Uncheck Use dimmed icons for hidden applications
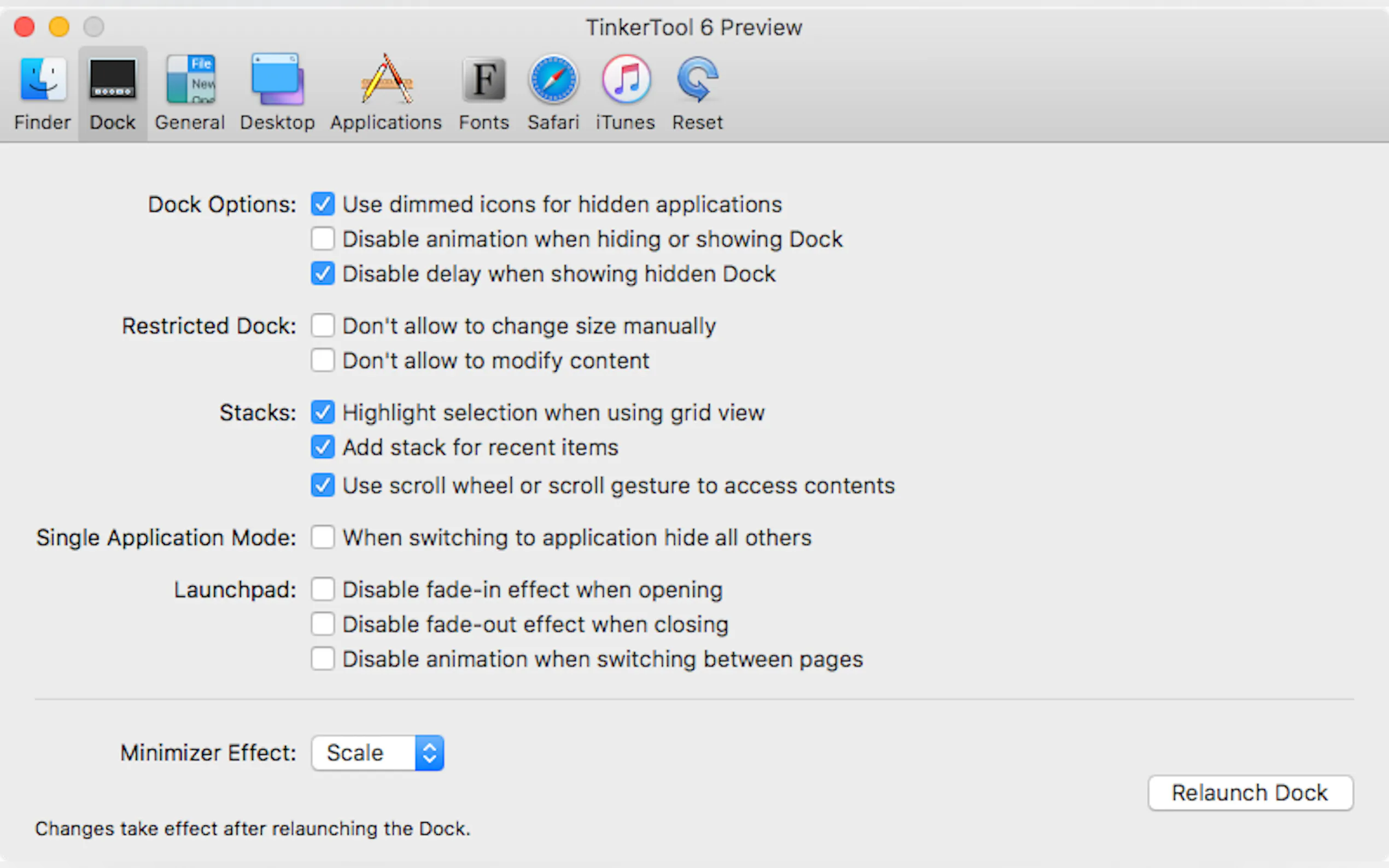The width and height of the screenshot is (1389, 868). (323, 204)
